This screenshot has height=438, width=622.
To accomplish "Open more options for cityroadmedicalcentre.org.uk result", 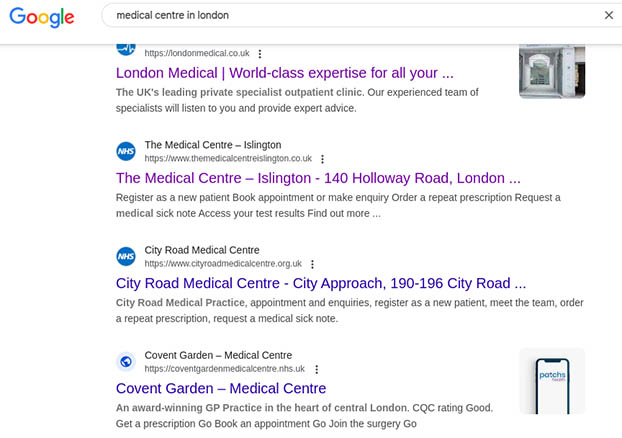I will (312, 264).
